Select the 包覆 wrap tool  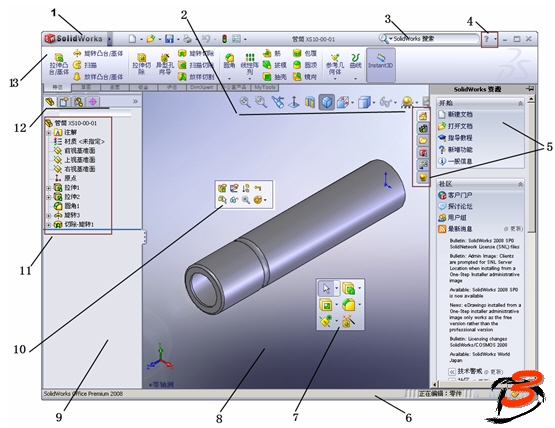(305, 53)
